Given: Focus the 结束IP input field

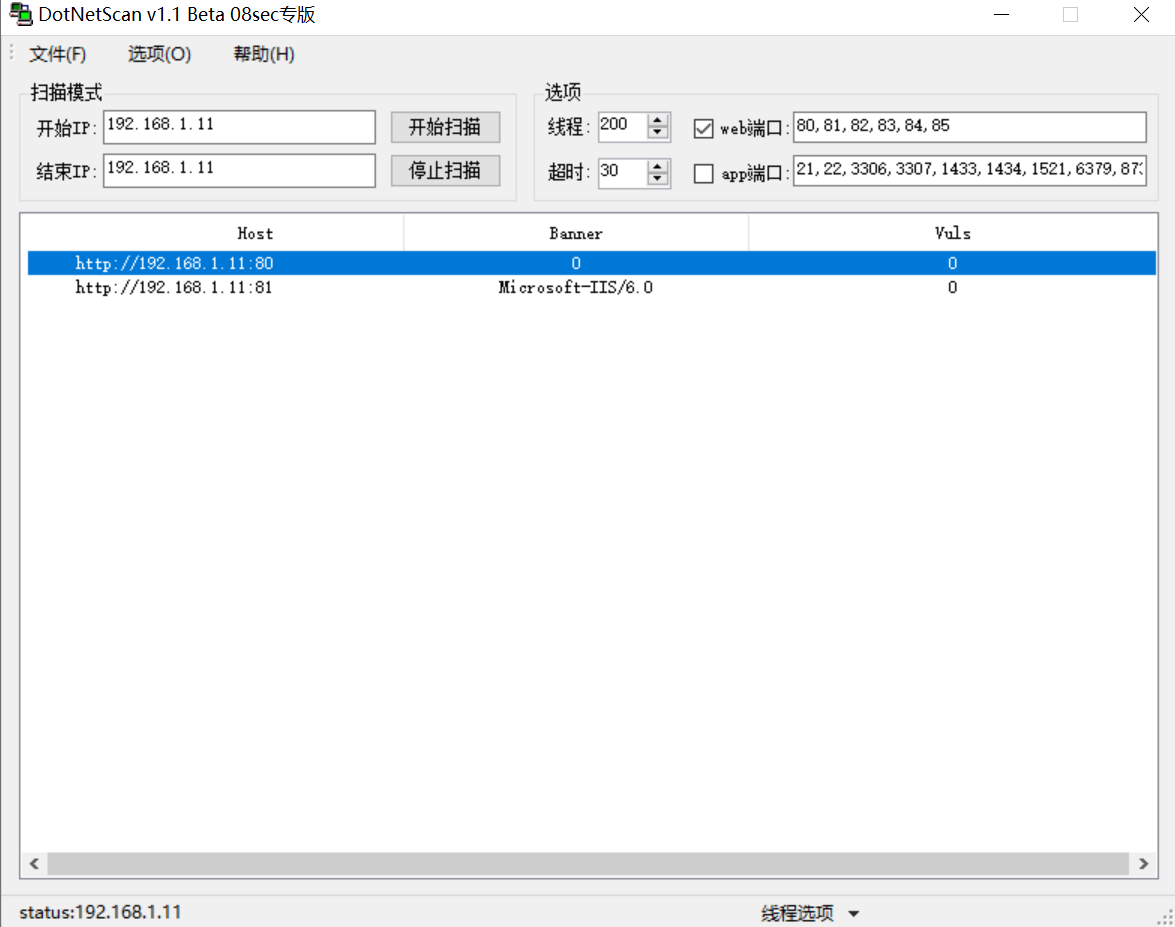Looking at the screenshot, I should (239, 170).
